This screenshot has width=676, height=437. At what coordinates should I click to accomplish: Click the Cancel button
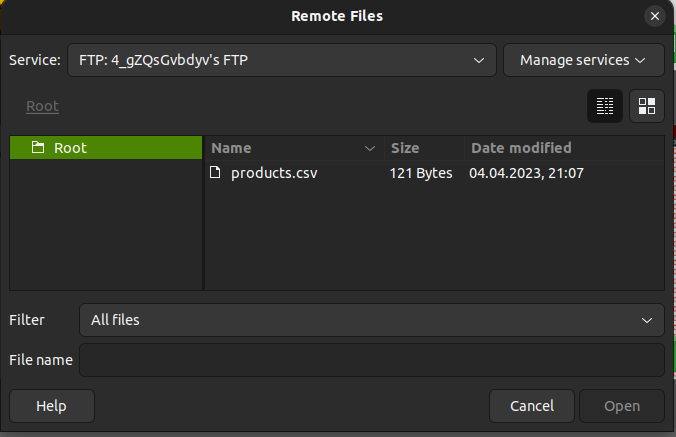click(x=532, y=406)
